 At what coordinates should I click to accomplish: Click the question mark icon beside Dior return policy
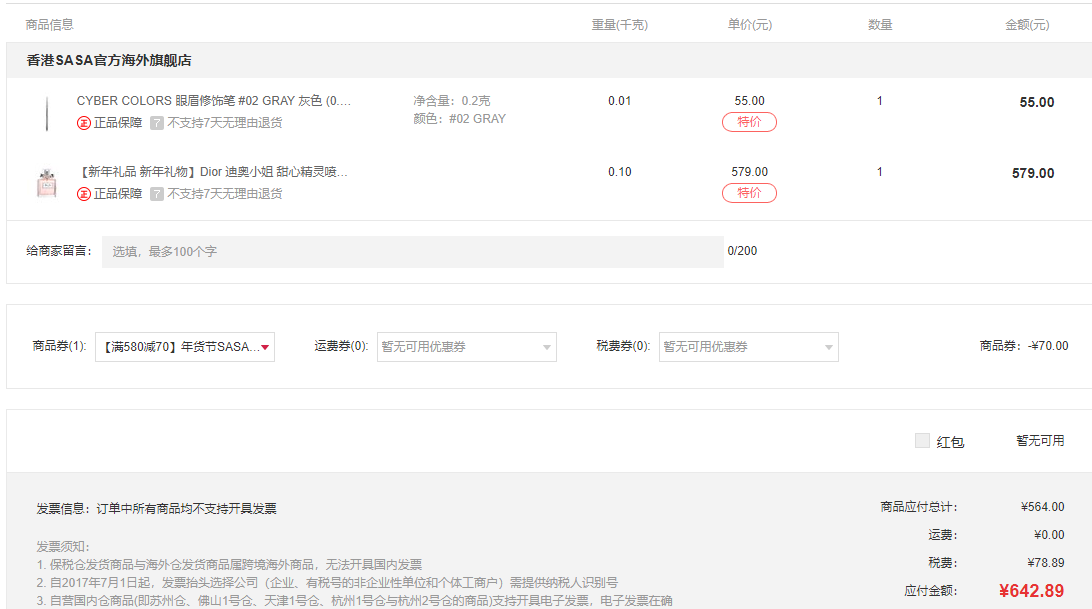tap(157, 194)
